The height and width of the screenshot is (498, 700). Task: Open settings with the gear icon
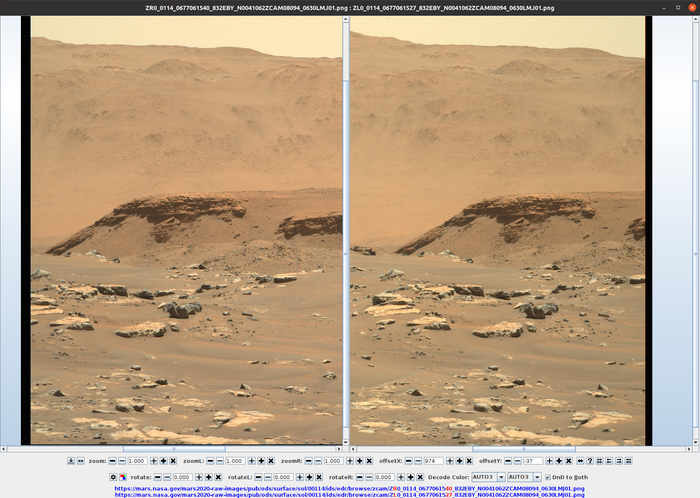(x=113, y=477)
